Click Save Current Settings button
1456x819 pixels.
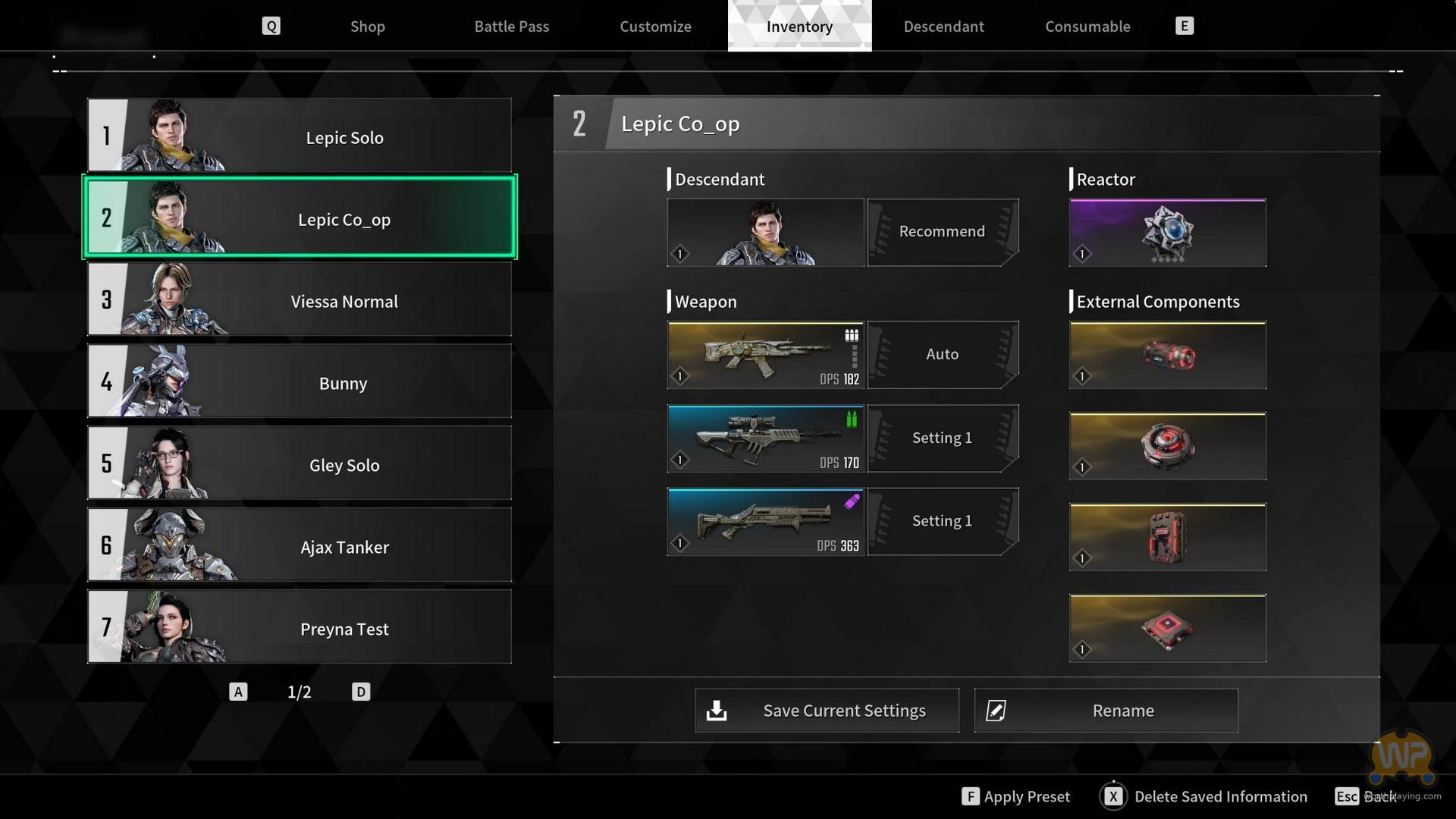coord(827,711)
